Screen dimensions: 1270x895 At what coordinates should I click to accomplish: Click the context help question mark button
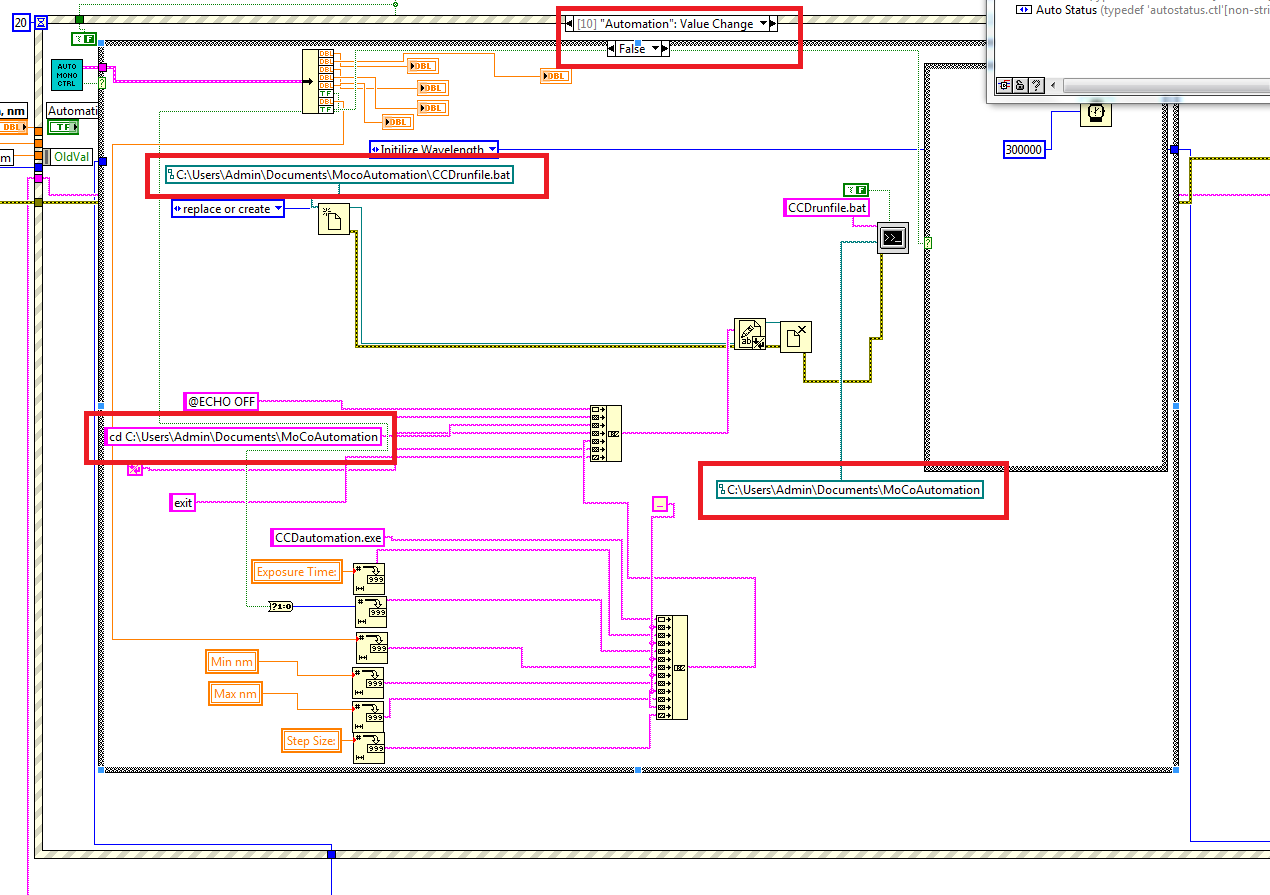[1036, 85]
